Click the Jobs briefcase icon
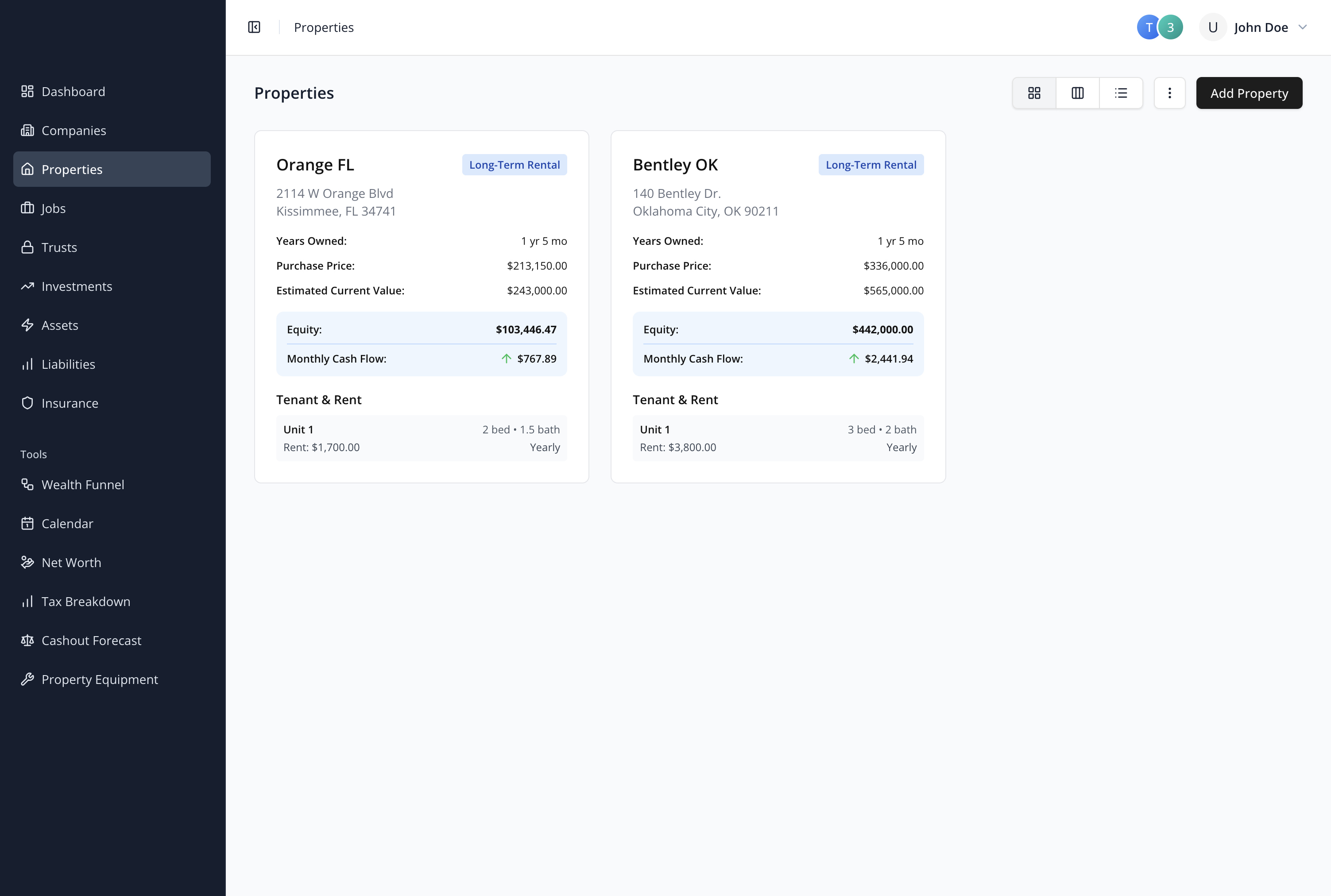This screenshot has width=1331, height=896. (x=27, y=208)
